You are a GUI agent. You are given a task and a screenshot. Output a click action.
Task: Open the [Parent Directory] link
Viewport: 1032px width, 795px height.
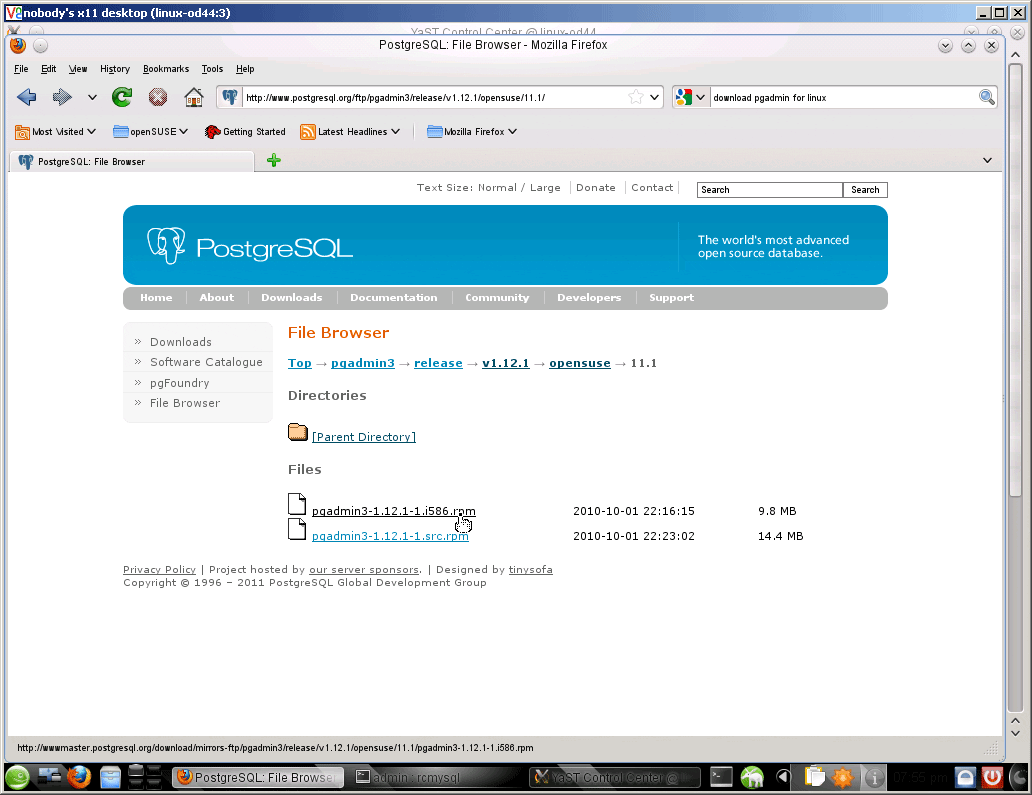coord(364,437)
